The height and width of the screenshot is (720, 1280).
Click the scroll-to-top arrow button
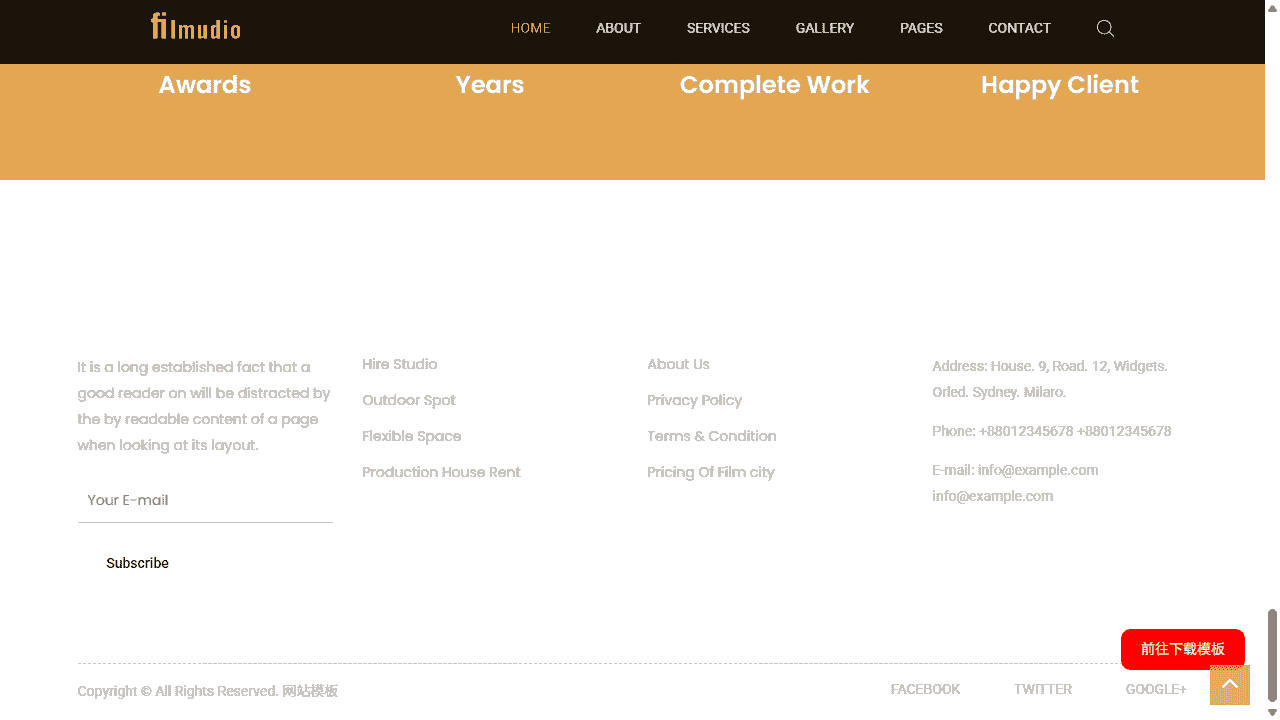(1229, 685)
